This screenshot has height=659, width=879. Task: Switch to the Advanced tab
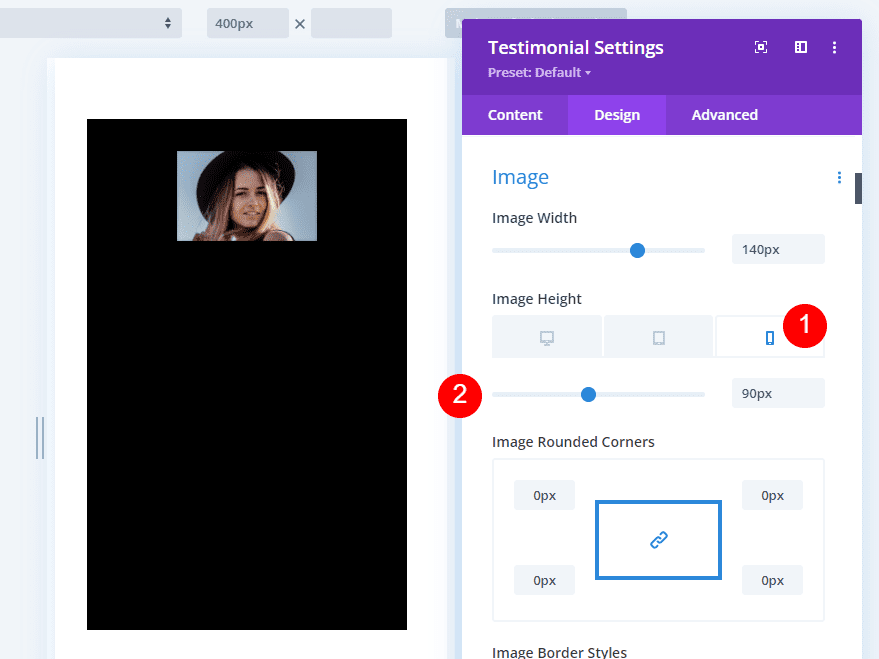coord(724,115)
